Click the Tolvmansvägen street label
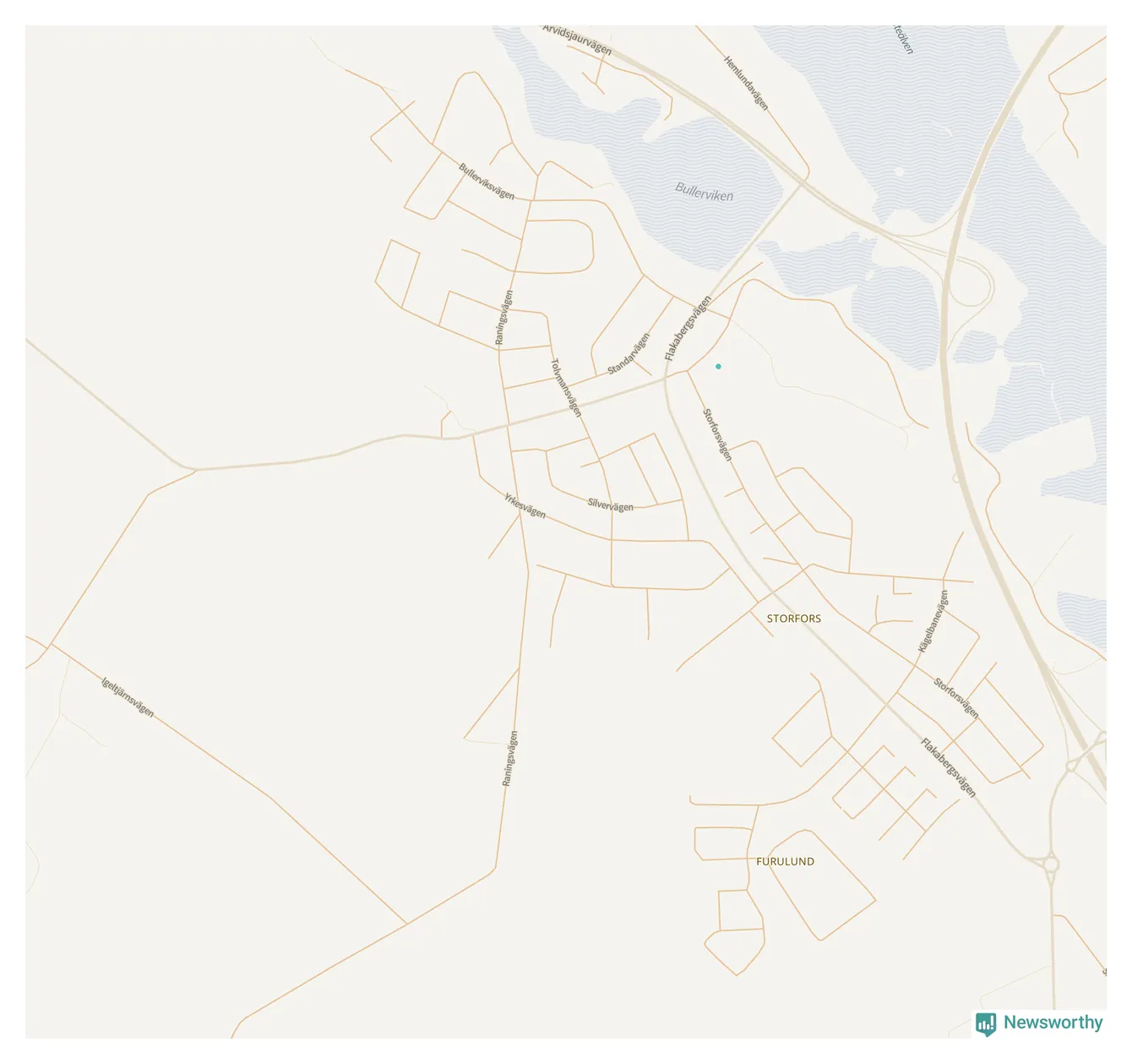The image size is (1132, 1064). [566, 388]
